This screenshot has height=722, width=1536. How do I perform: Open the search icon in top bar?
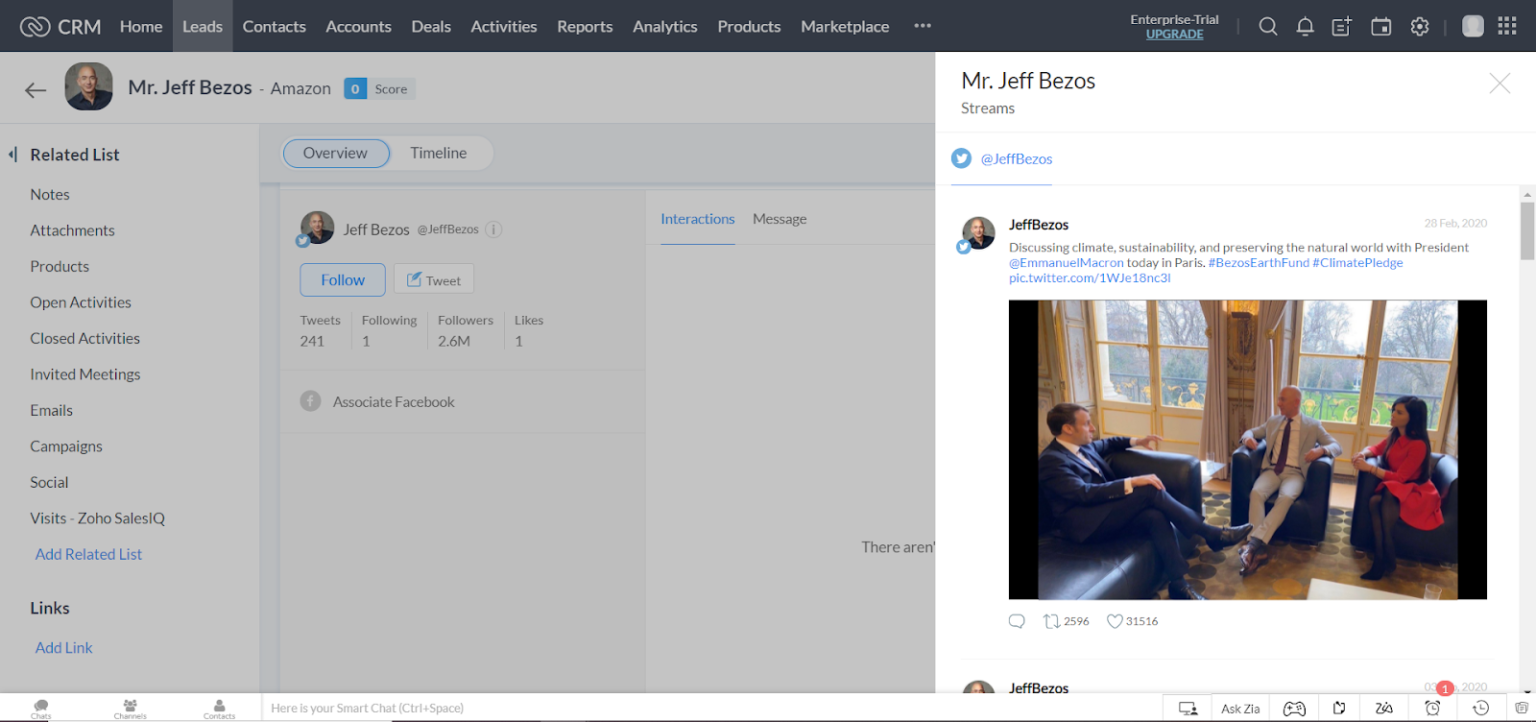coord(1267,26)
